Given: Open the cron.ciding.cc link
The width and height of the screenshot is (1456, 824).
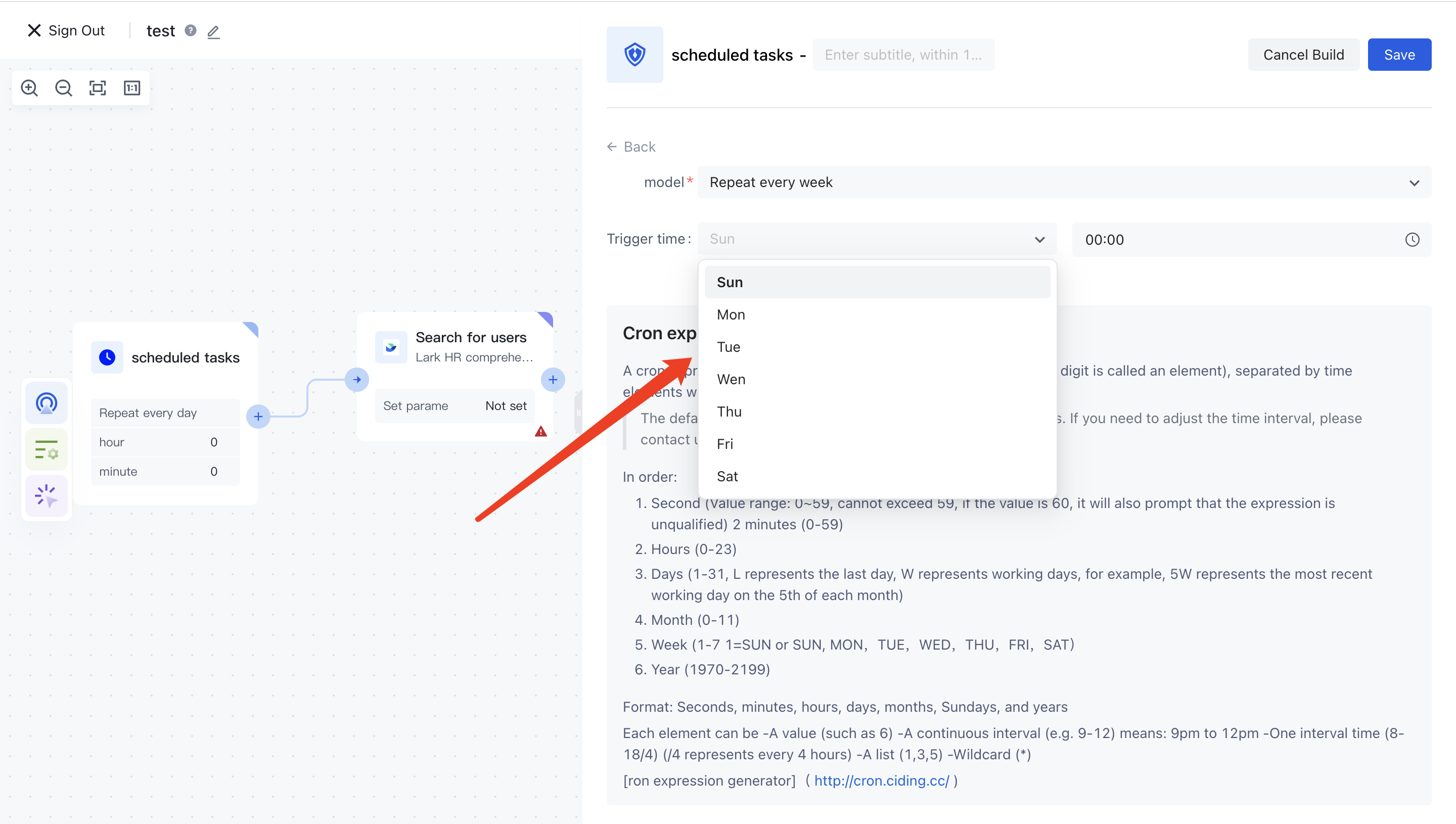Looking at the screenshot, I should (x=882, y=781).
